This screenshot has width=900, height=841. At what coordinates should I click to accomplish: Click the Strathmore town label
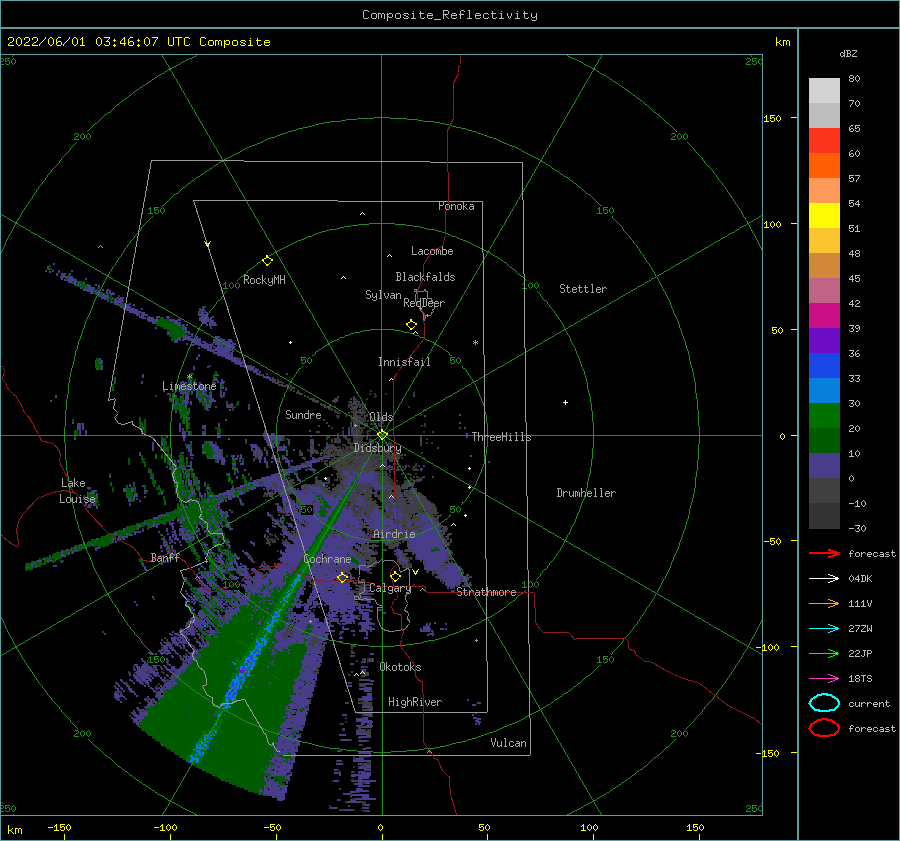click(486, 592)
